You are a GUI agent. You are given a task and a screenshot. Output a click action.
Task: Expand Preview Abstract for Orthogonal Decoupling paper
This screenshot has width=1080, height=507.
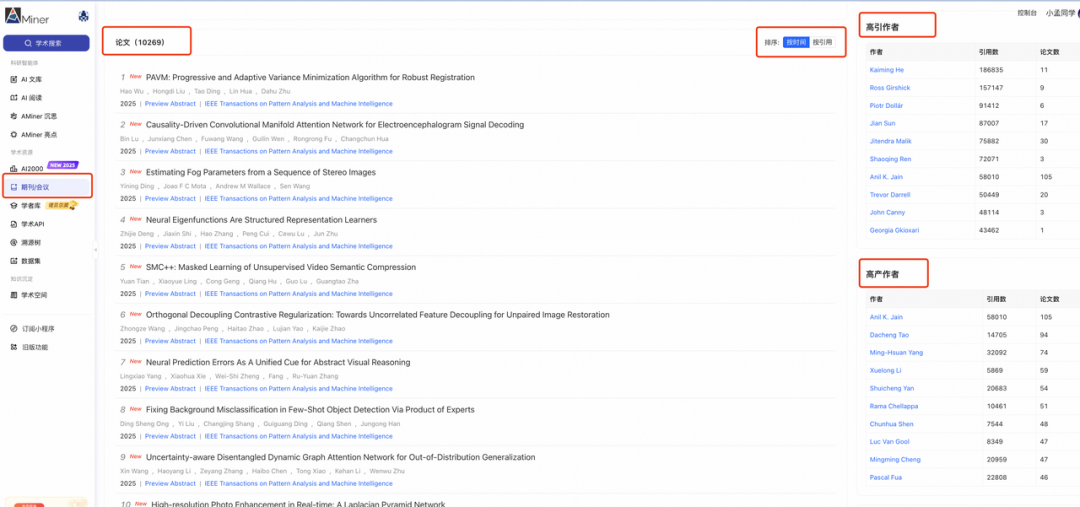tap(170, 342)
